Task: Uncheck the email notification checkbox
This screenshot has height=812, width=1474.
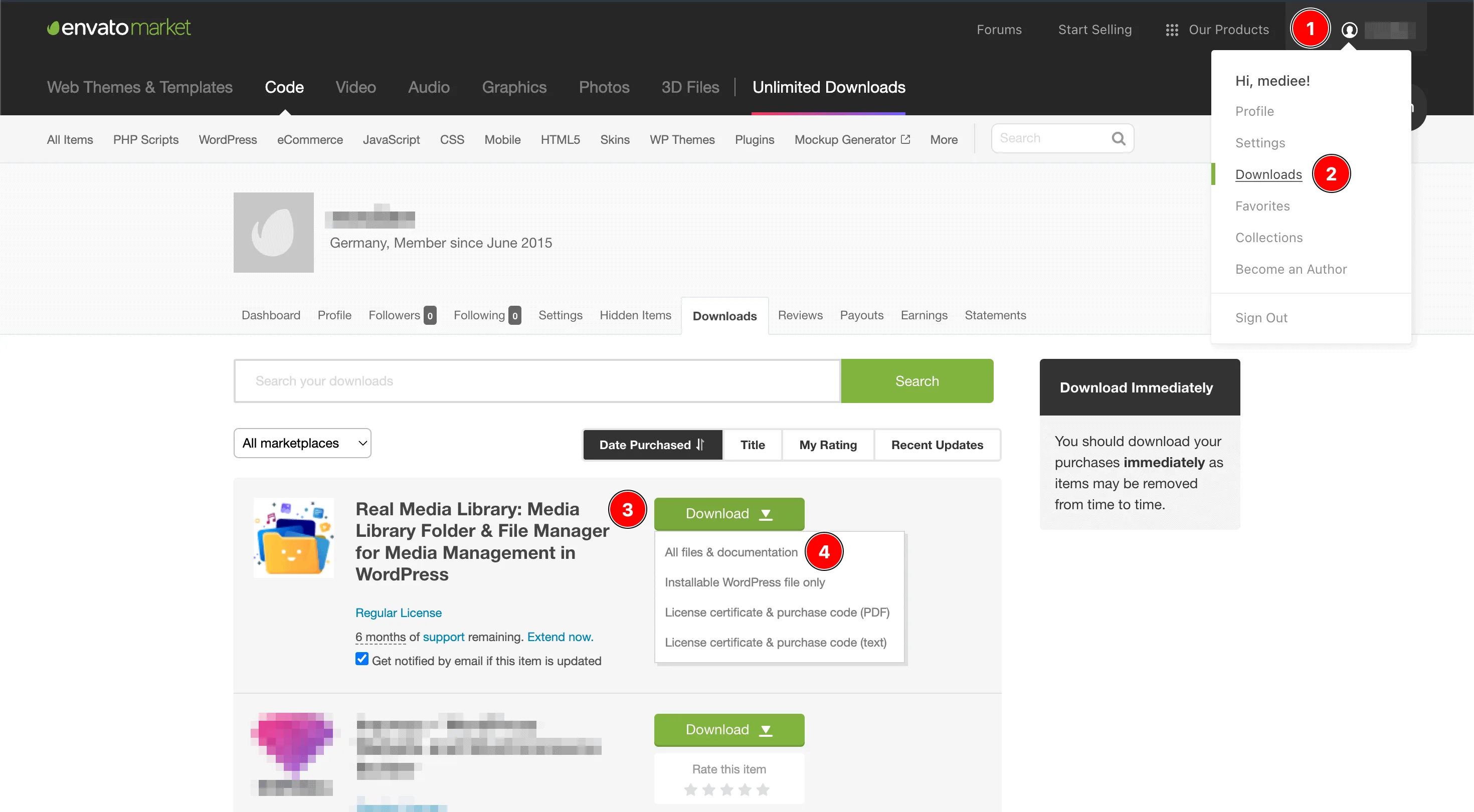Action: tap(361, 659)
